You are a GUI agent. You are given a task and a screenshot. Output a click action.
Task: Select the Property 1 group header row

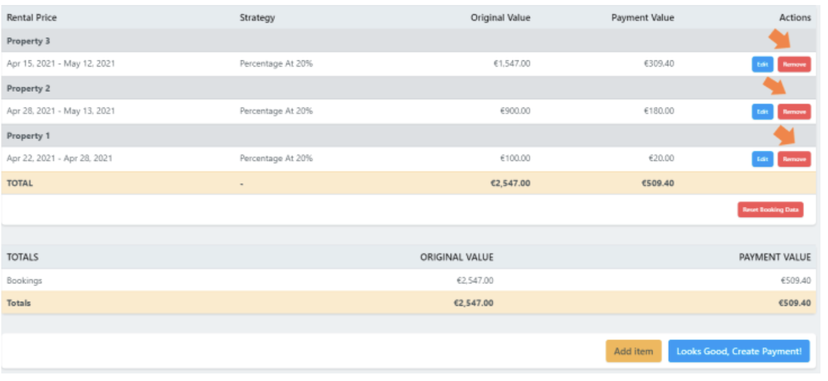coord(409,136)
